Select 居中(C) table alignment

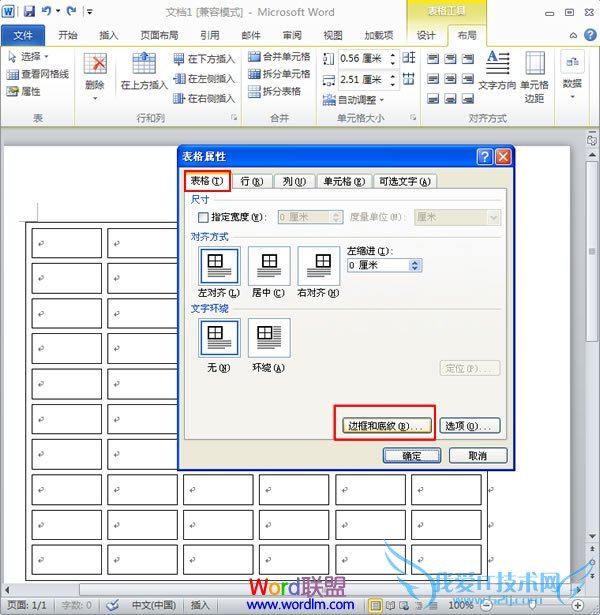coord(269,266)
